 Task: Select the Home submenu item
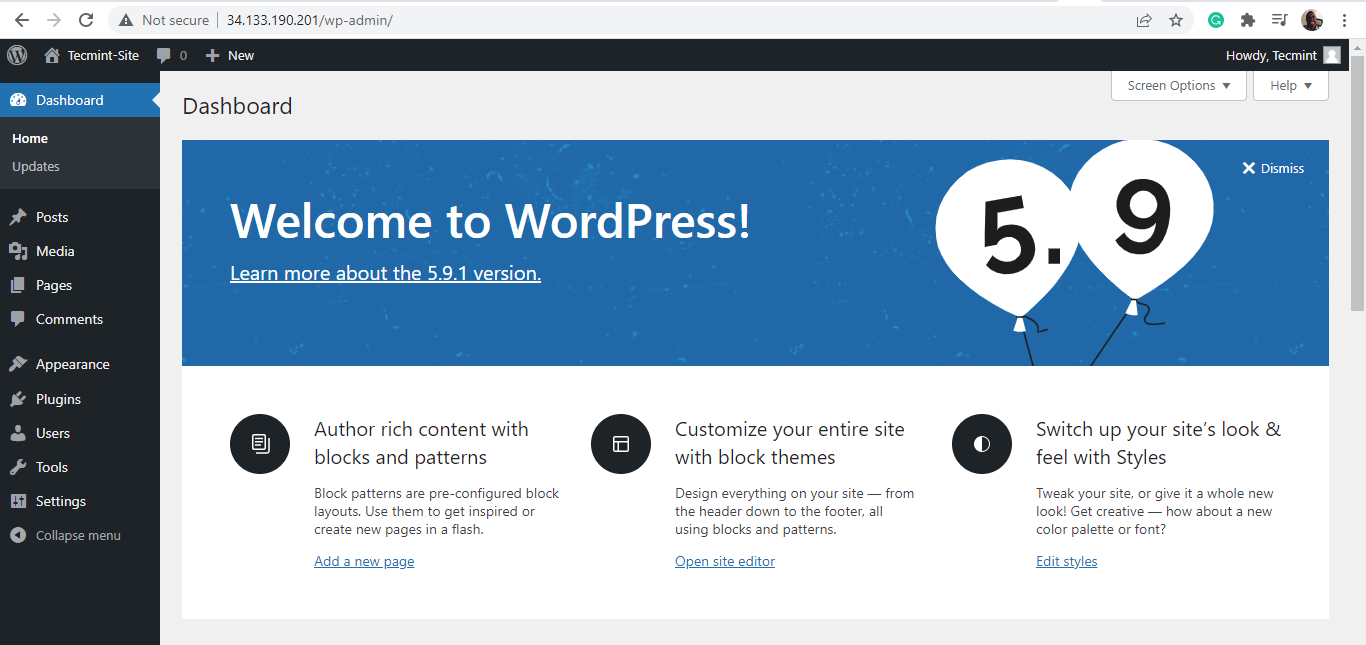(30, 138)
